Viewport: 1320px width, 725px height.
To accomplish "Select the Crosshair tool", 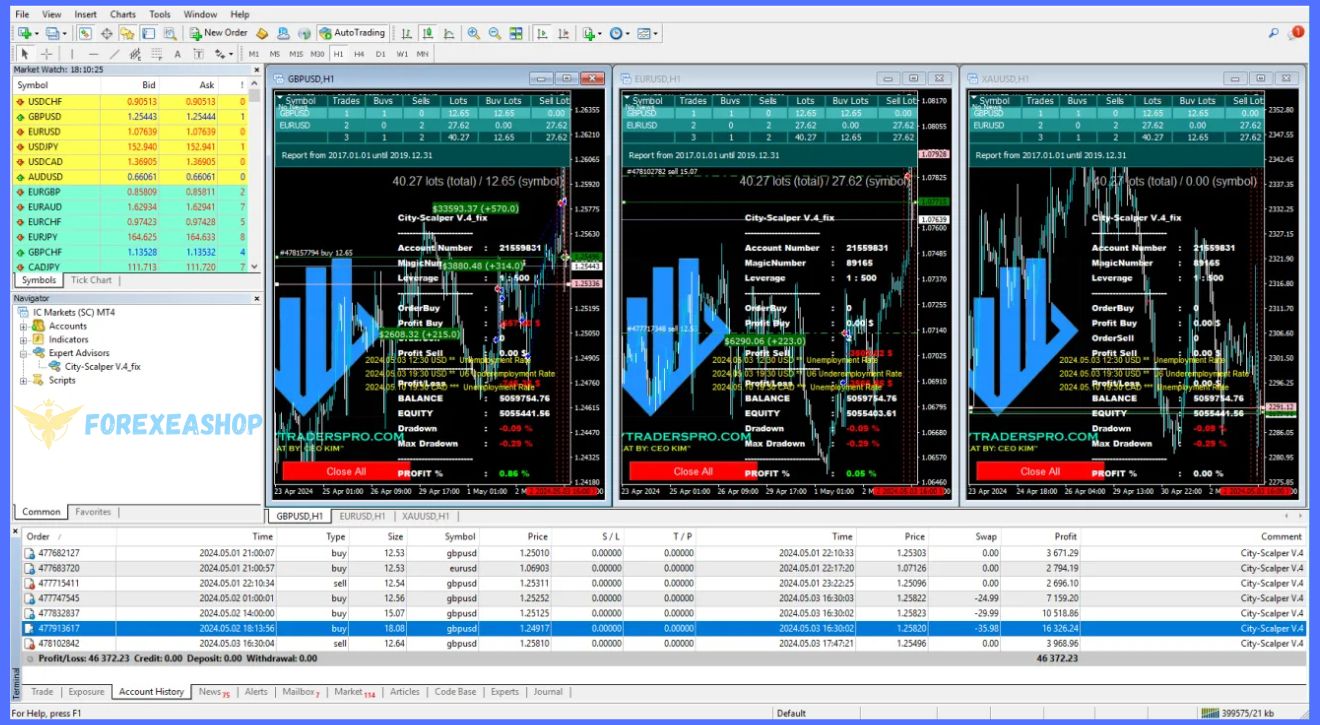I will point(46,54).
